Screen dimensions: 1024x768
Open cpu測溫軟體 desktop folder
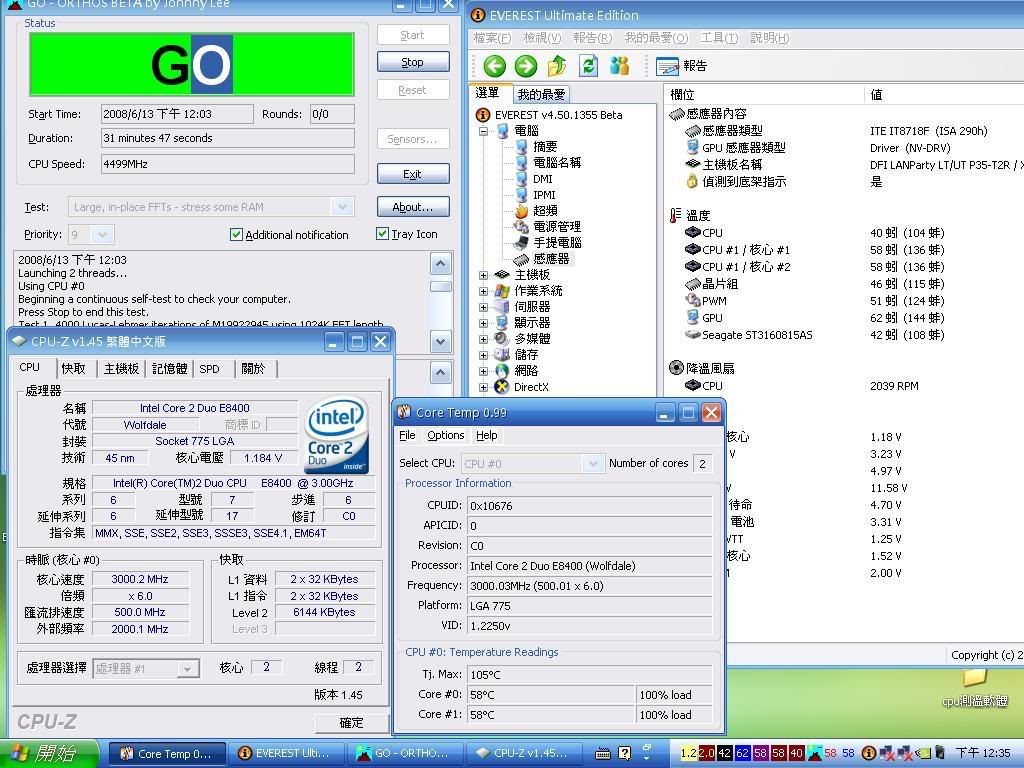(974, 687)
